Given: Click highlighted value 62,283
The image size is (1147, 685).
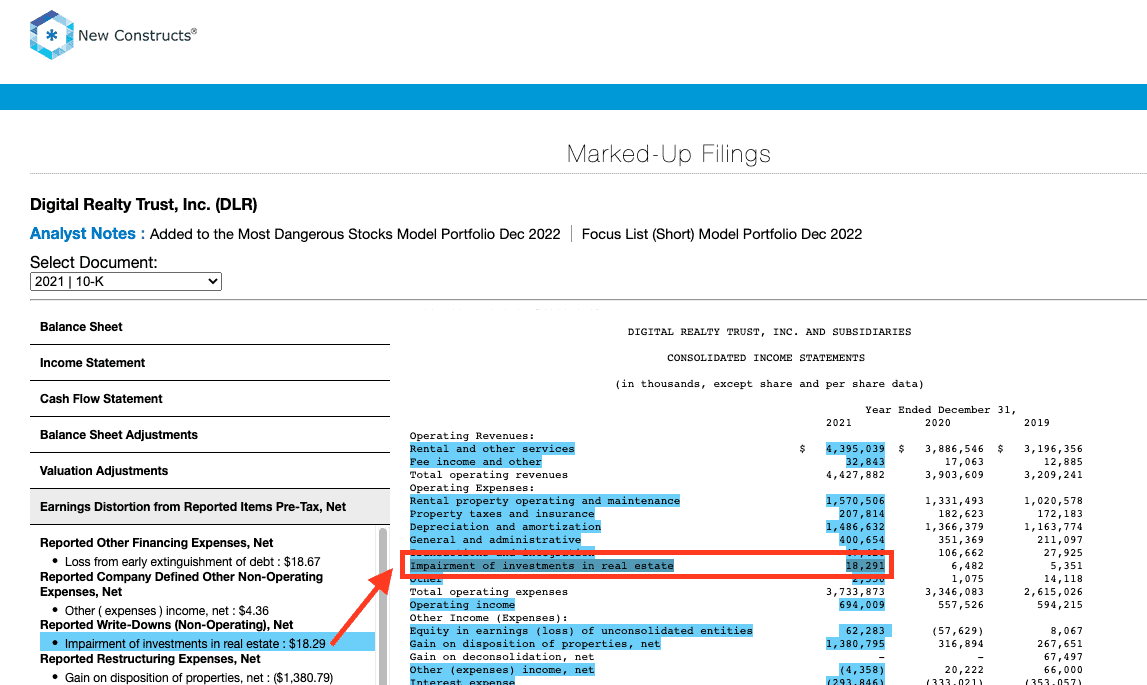Looking at the screenshot, I should point(865,631).
